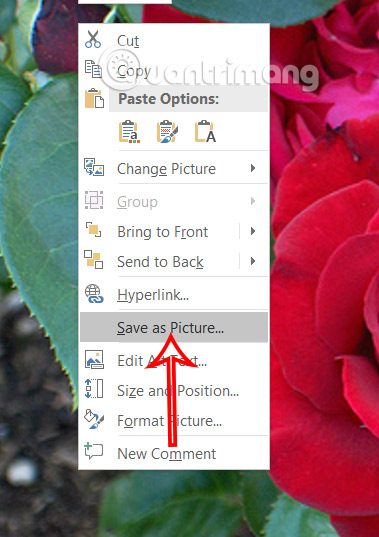The image size is (379, 537).
Task: Open Size and Position... entry
Action: pos(174,390)
